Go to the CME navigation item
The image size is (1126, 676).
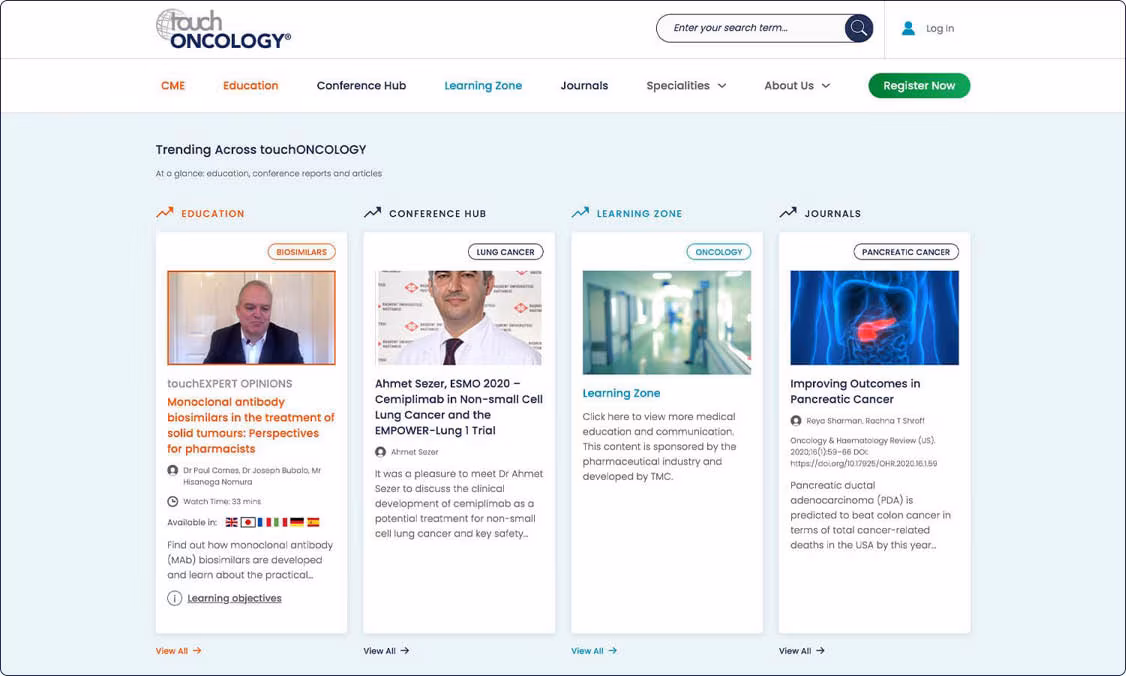[173, 85]
